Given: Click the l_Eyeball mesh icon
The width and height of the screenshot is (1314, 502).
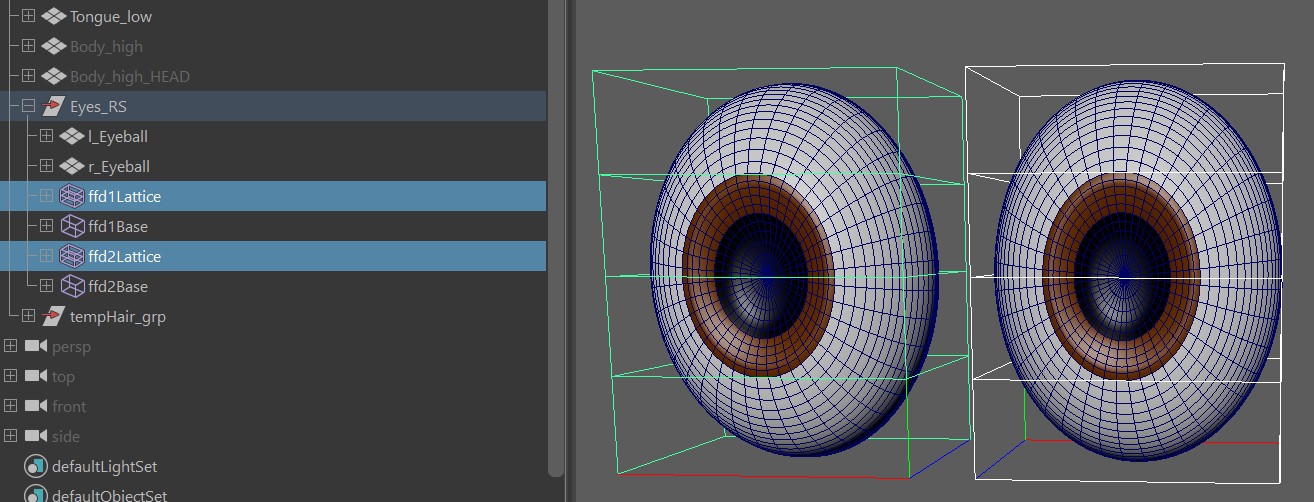Looking at the screenshot, I should pos(71,137).
